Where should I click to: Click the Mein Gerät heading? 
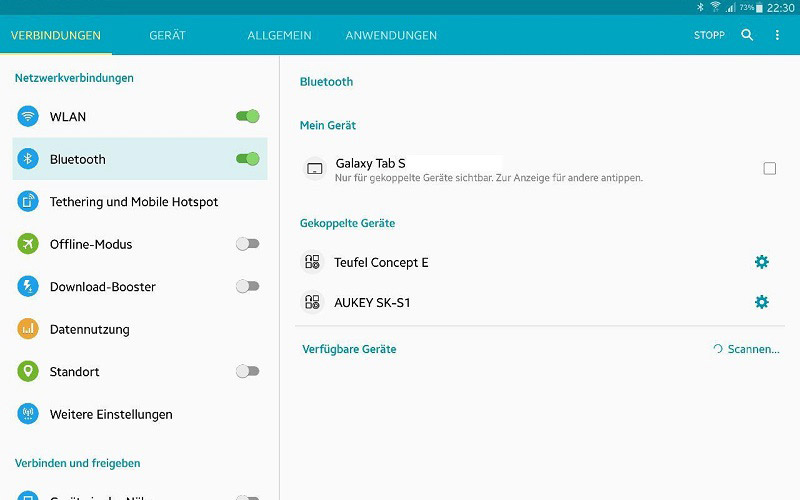click(328, 125)
